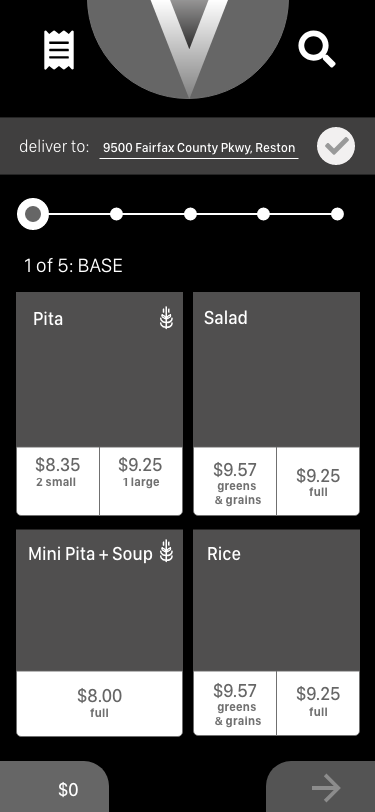Tap the search magnifier icon
The height and width of the screenshot is (812, 375).
(x=317, y=49)
